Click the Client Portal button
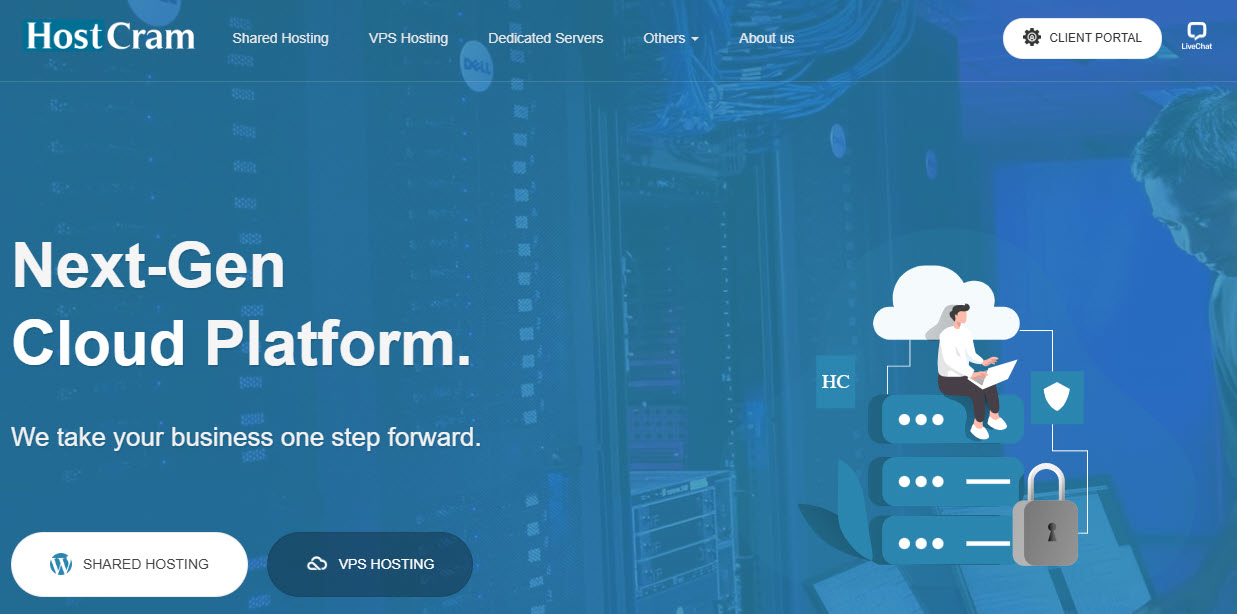 coord(1082,38)
